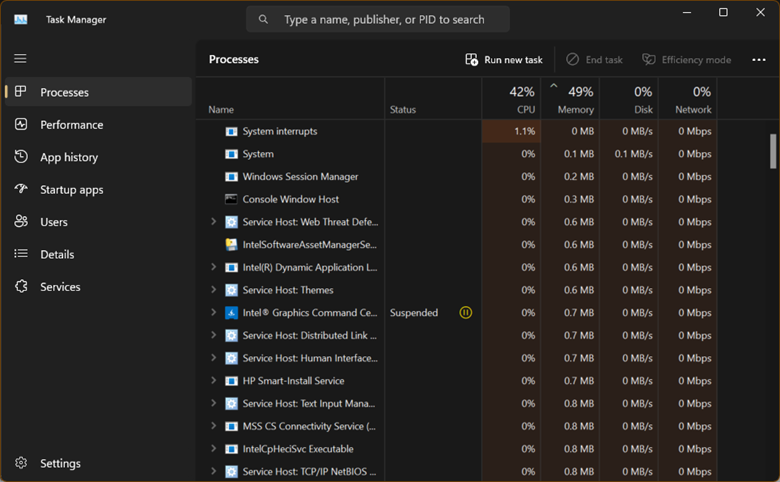Click the Performance sidebar icon
Viewport: 780px width, 482px height.
point(21,124)
